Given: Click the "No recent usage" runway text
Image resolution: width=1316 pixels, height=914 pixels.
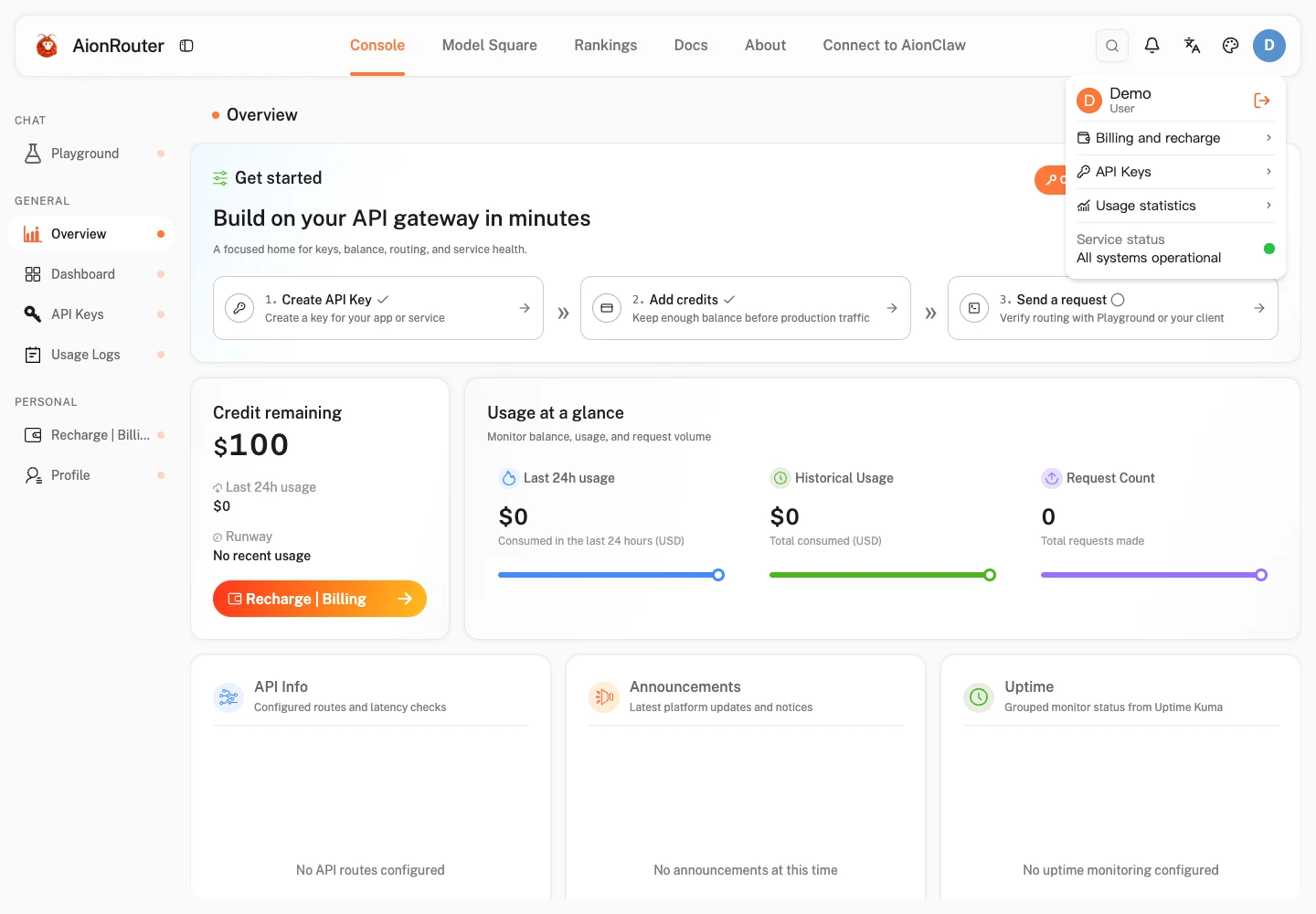Looking at the screenshot, I should coord(262,556).
